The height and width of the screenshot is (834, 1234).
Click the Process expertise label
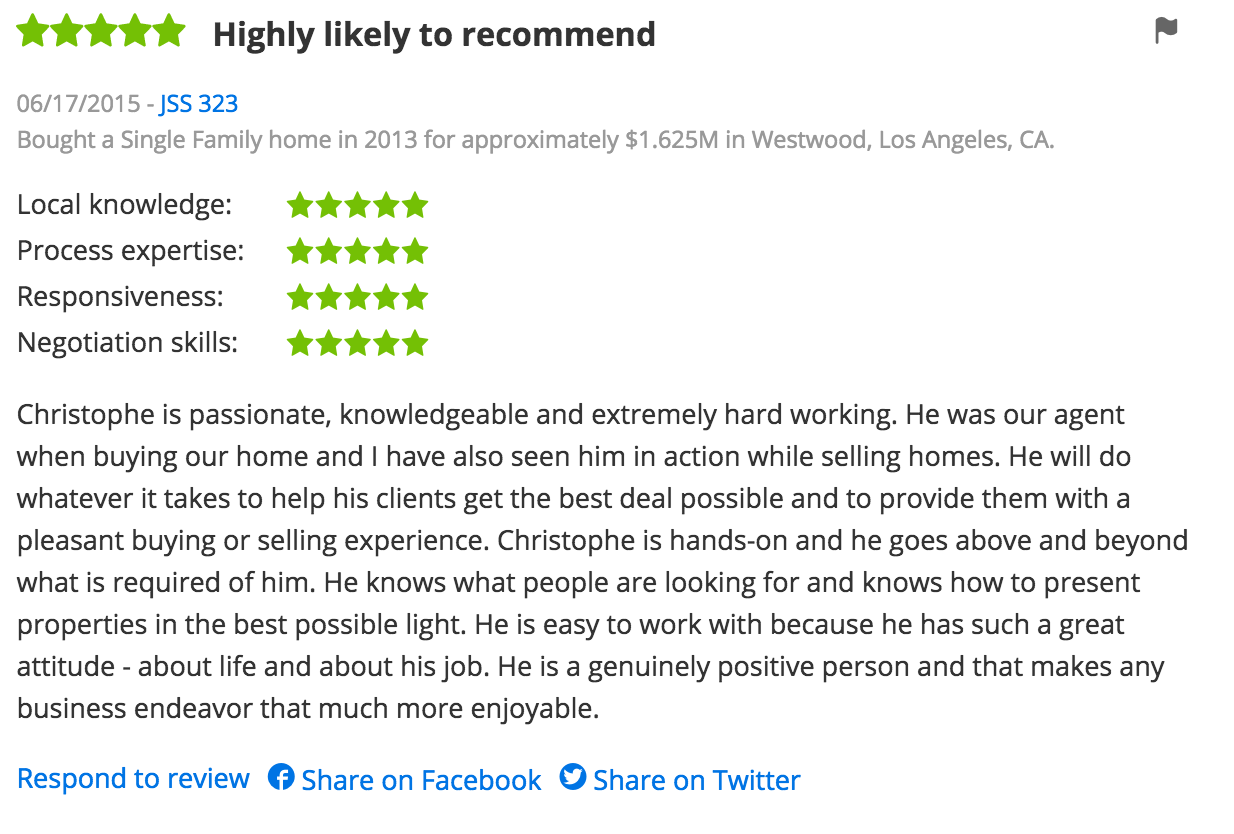click(130, 251)
